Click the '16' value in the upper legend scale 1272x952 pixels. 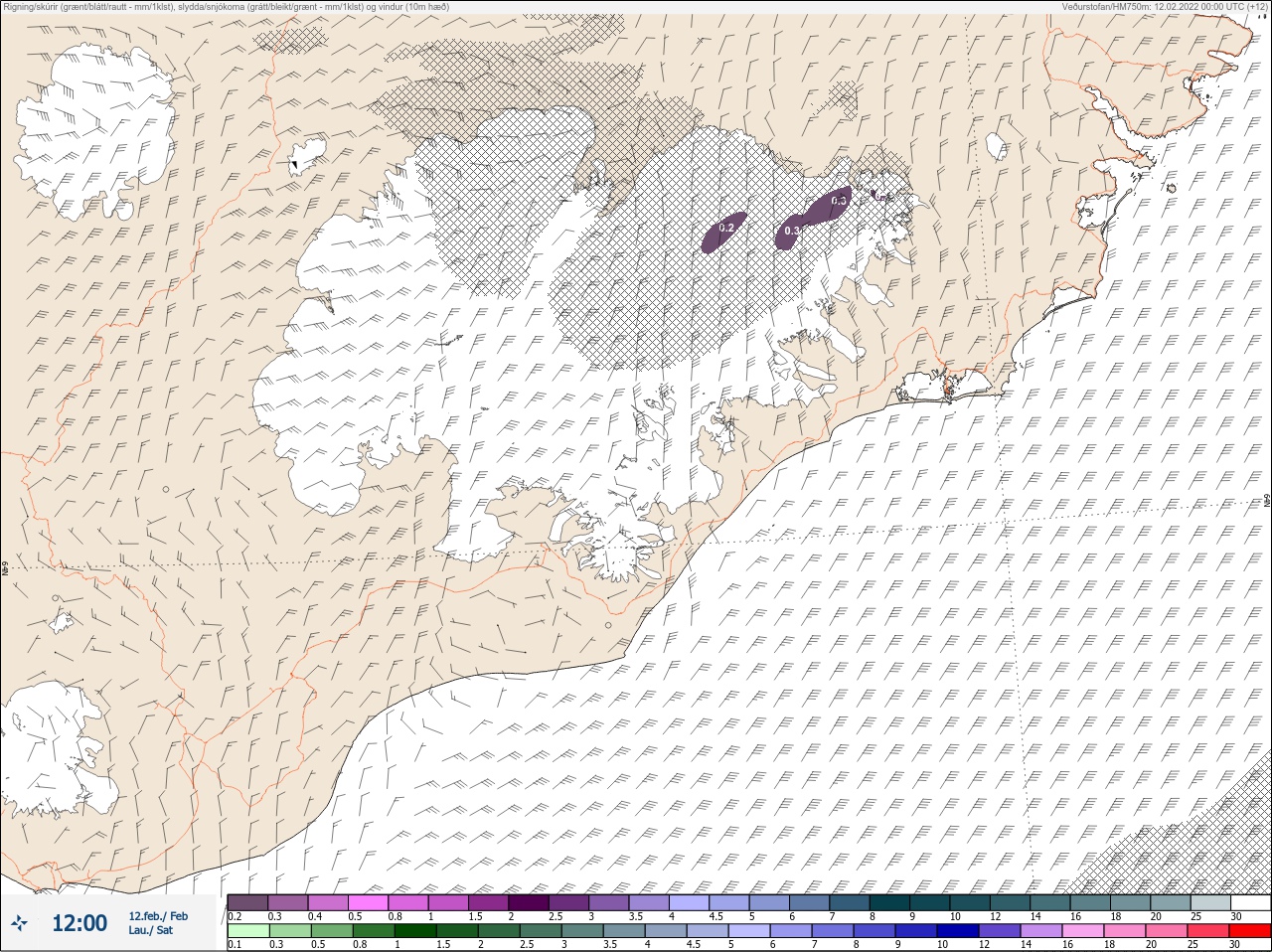[1075, 916]
